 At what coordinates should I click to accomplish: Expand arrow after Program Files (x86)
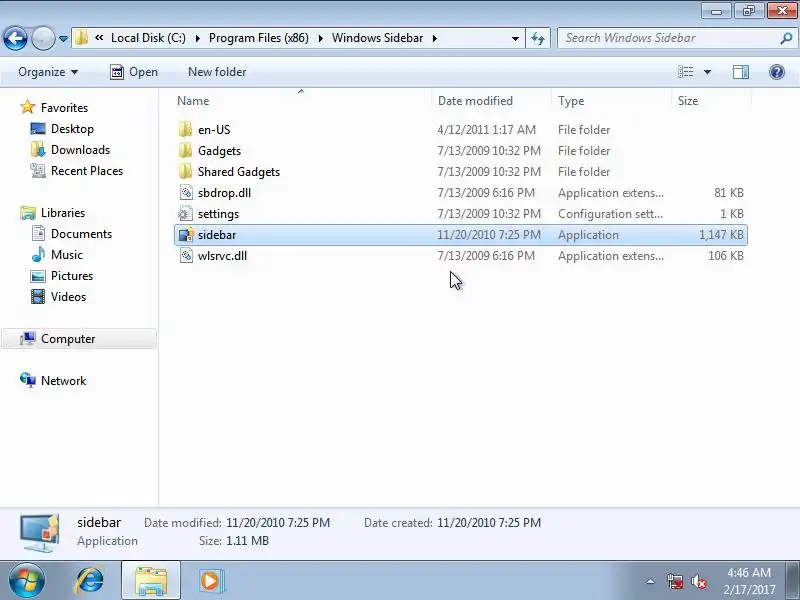tap(320, 38)
